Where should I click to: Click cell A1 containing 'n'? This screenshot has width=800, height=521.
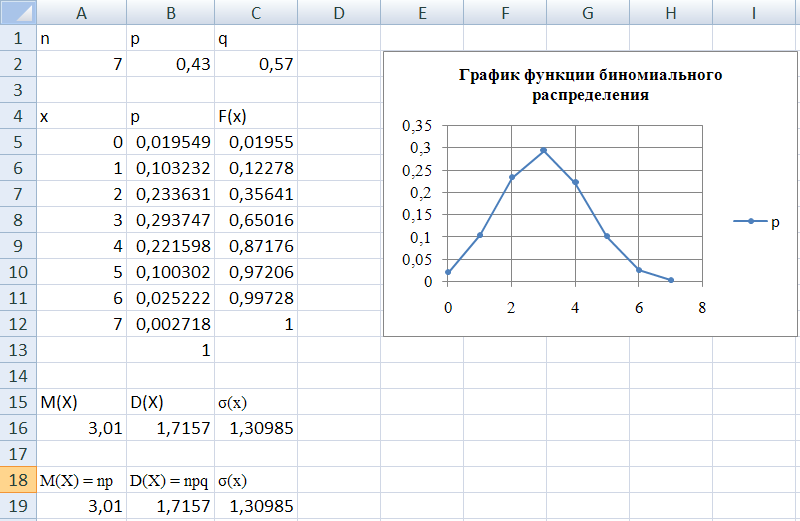[82, 38]
